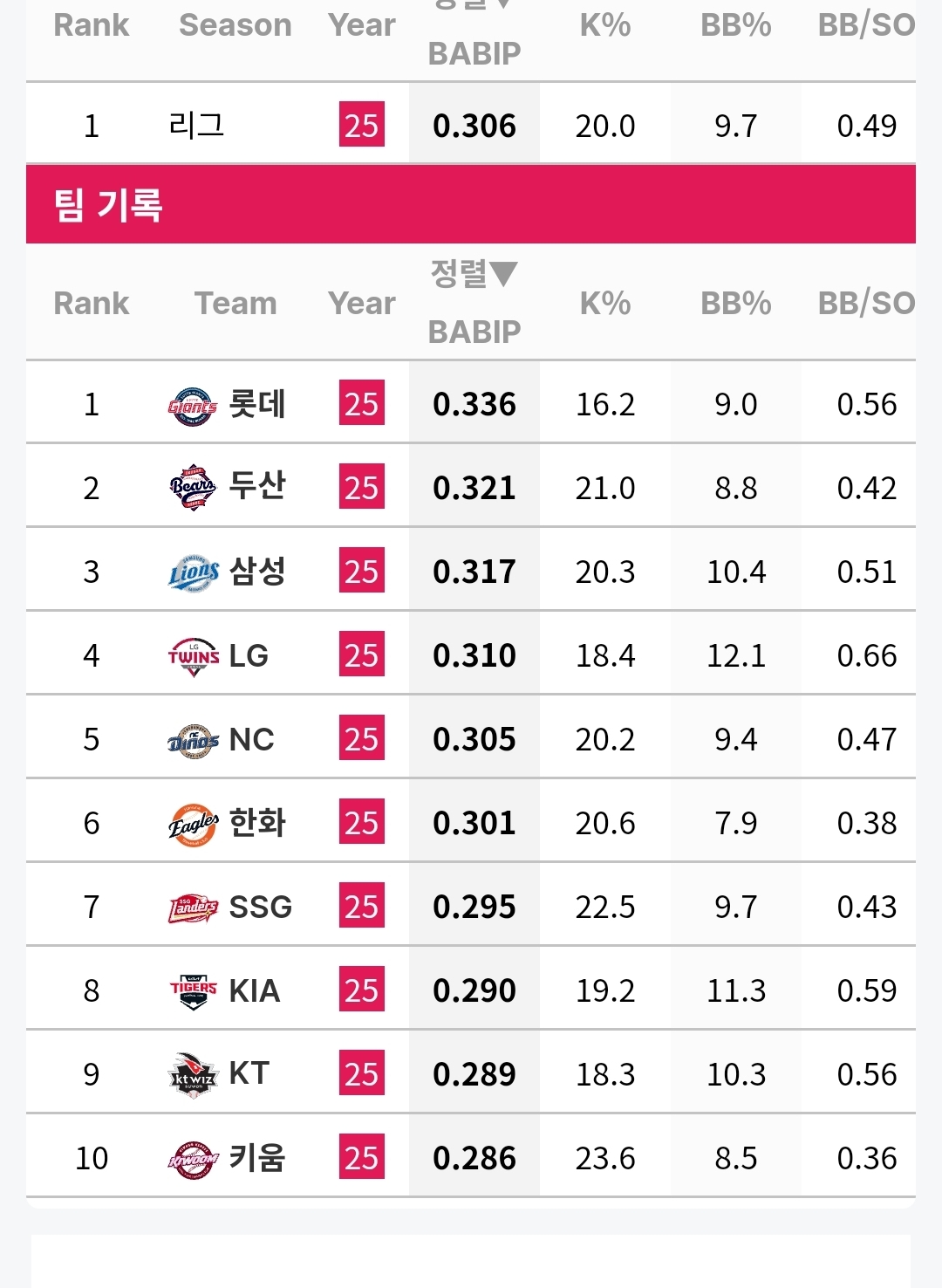The image size is (942, 1288).
Task: Click the Lotte Giants team logo
Action: (x=192, y=406)
